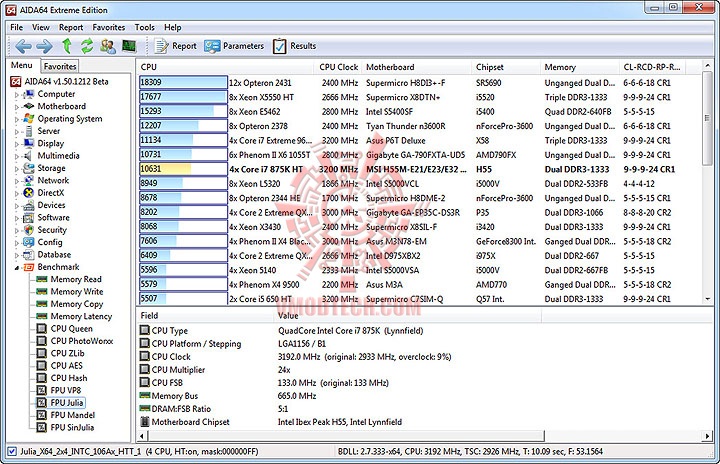The width and height of the screenshot is (720, 464).
Task: Select the Storage tree icon
Action: tap(29, 168)
